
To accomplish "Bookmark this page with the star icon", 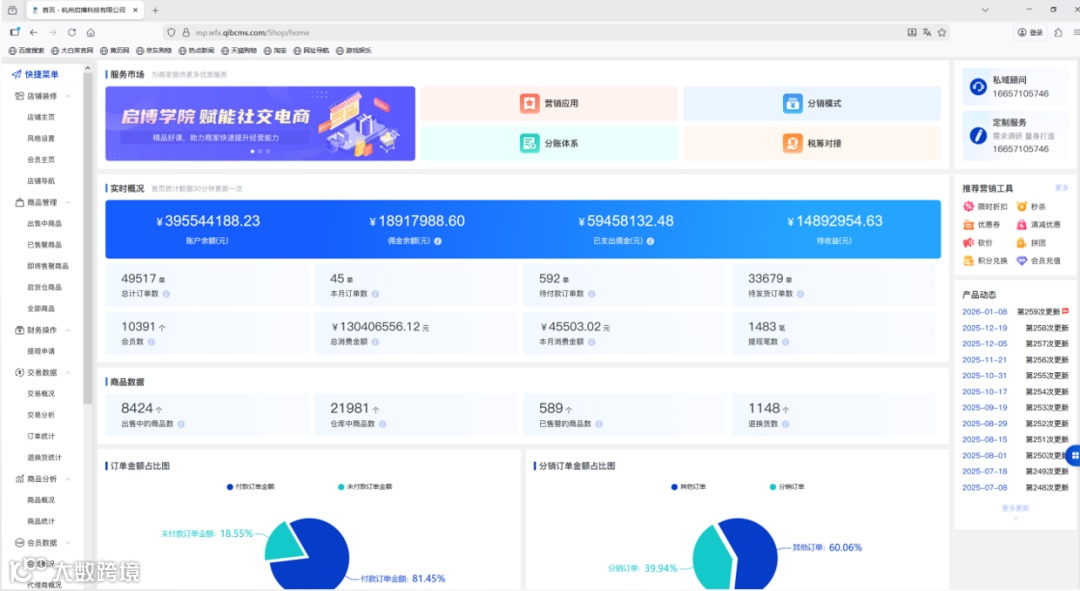I will [942, 32].
